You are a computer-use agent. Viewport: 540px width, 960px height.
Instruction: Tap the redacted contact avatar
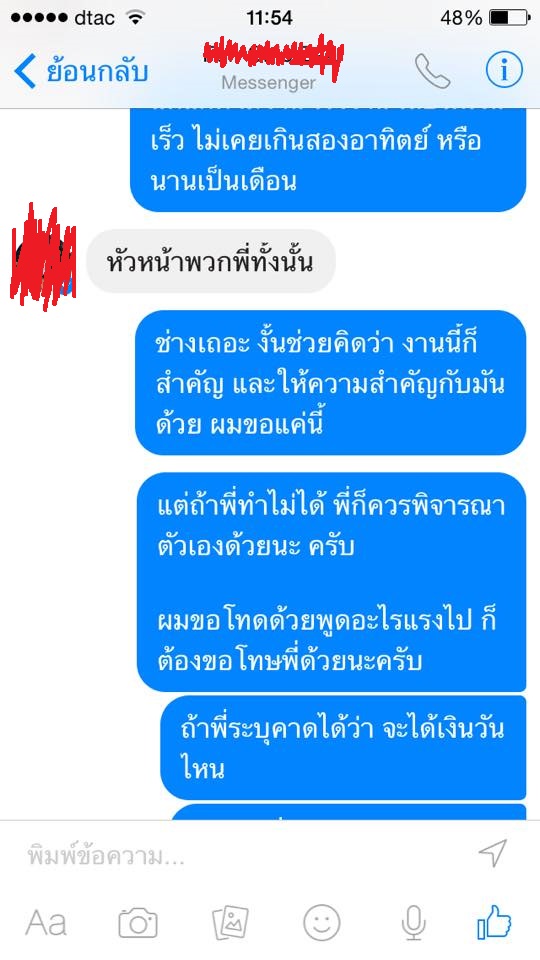click(43, 257)
